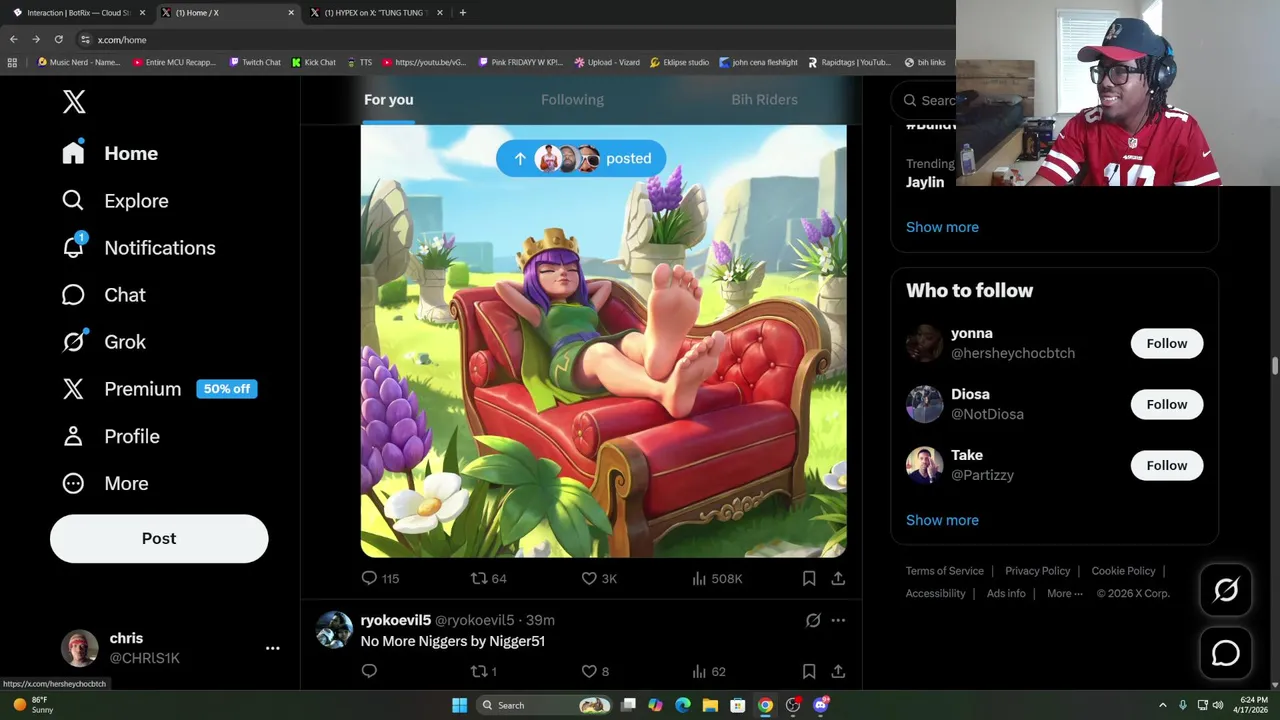Click the new posts pill button
1280x720 pixels.
pos(581,158)
